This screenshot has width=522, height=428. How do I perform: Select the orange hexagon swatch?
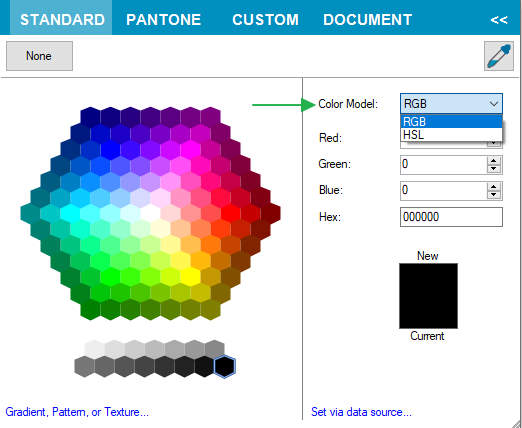click(x=210, y=245)
